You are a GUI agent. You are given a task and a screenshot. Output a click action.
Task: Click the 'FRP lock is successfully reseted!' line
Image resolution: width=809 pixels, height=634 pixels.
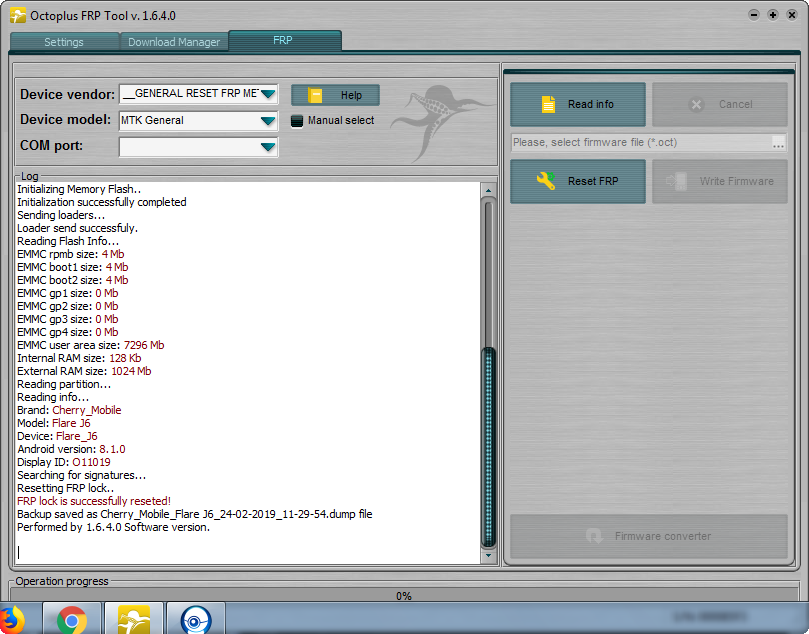[x=94, y=501]
